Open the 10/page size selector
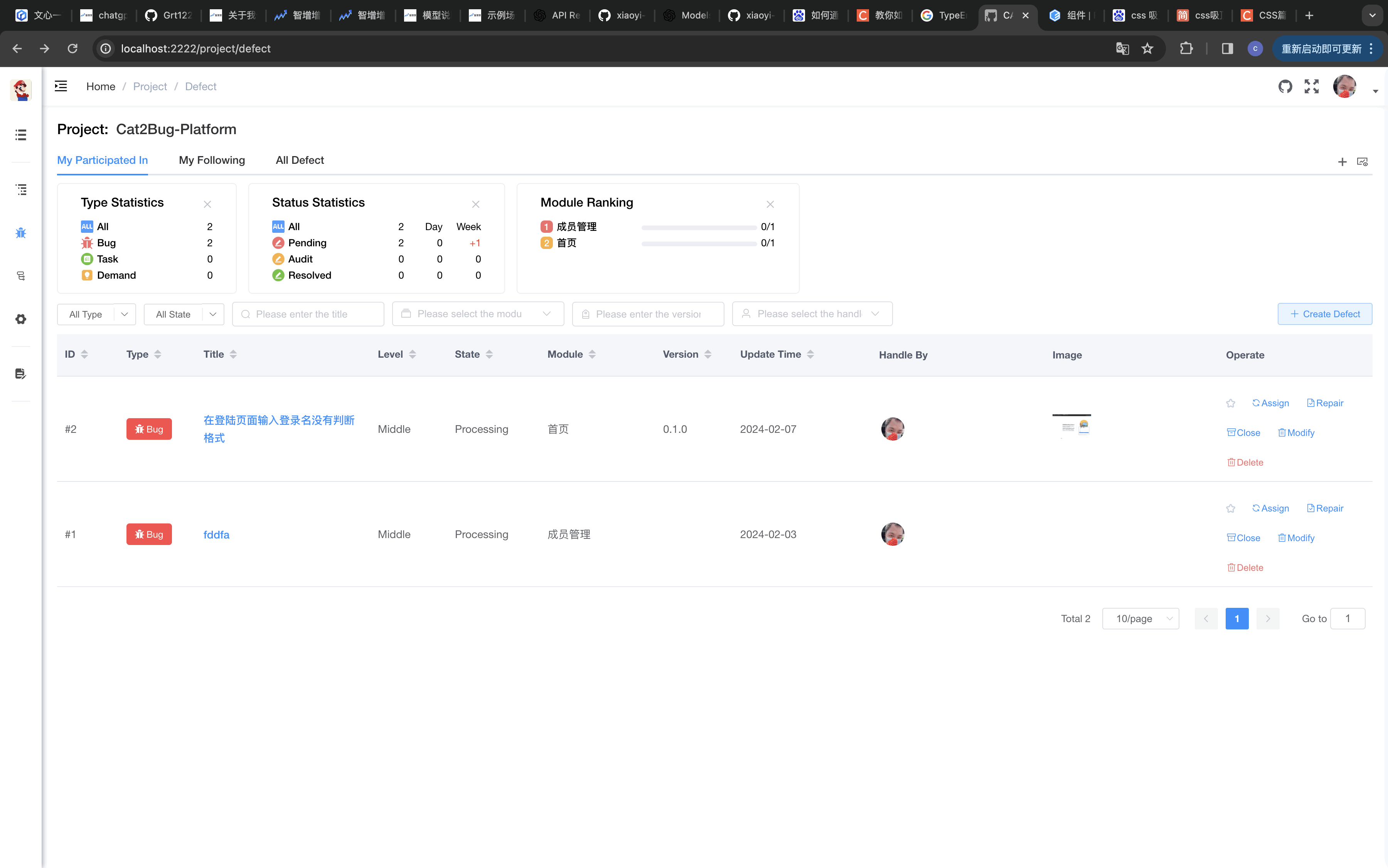This screenshot has width=1388, height=868. click(x=1140, y=618)
